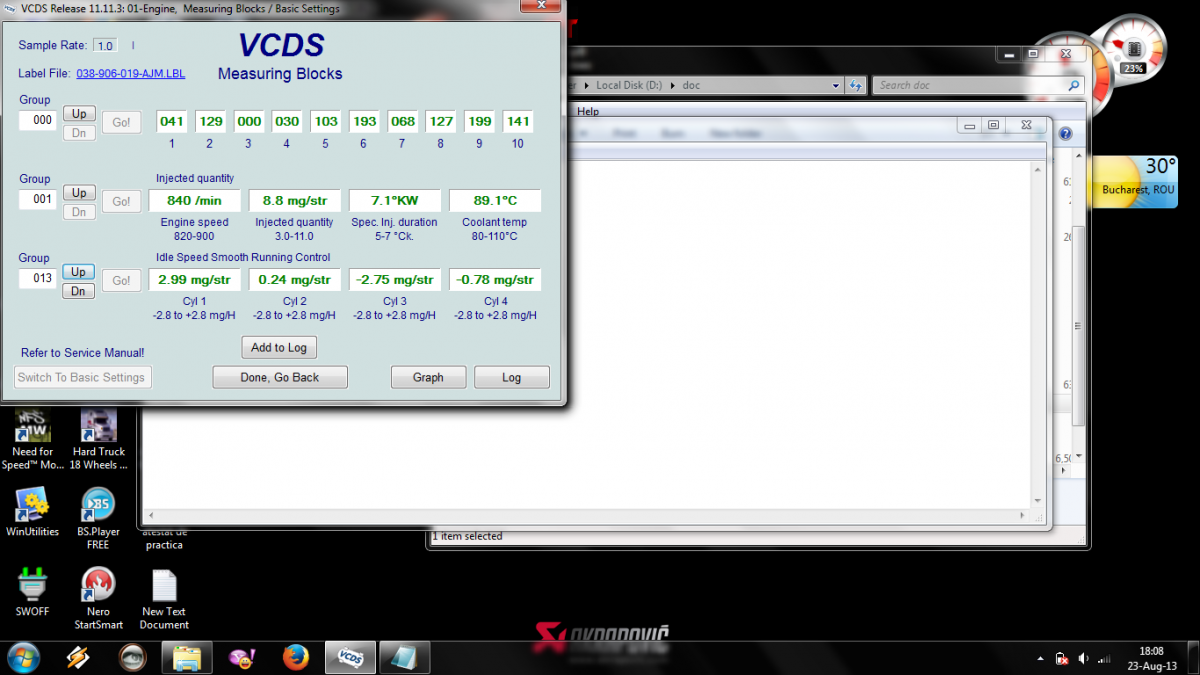Click the arrow before 'doc' in address path
Viewport: 1200px width, 675px height.
673,85
